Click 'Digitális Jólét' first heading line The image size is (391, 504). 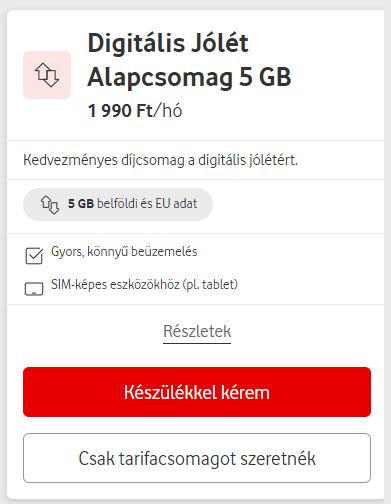pos(168,43)
